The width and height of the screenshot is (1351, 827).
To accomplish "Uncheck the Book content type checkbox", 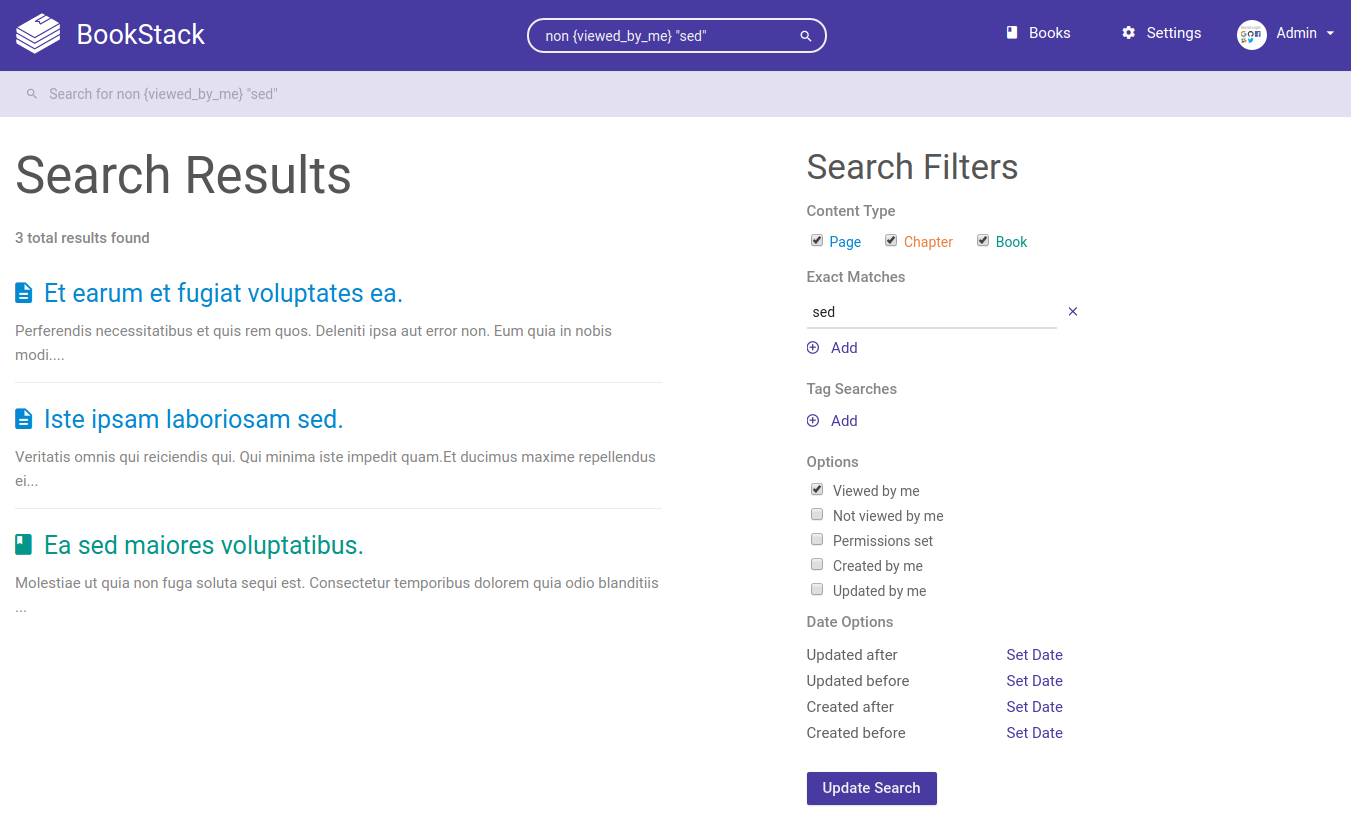I will [983, 241].
